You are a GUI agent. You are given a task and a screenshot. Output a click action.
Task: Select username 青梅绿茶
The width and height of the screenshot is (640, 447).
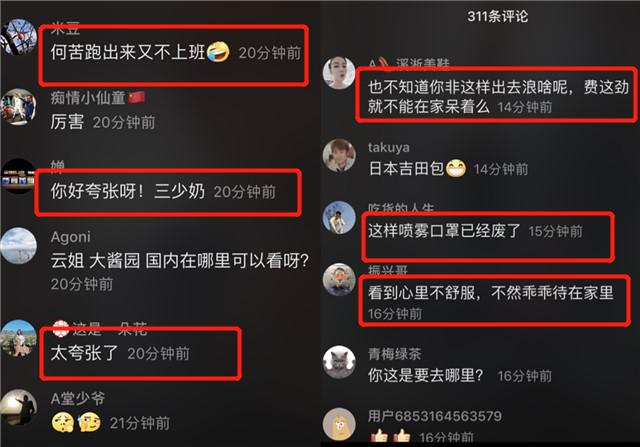pos(394,354)
